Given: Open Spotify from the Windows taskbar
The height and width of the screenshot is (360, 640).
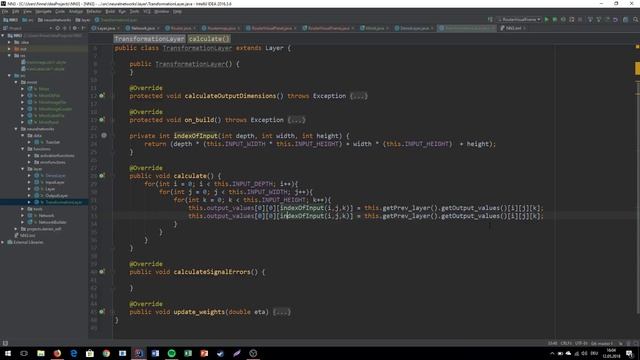Looking at the screenshot, I should (171, 353).
